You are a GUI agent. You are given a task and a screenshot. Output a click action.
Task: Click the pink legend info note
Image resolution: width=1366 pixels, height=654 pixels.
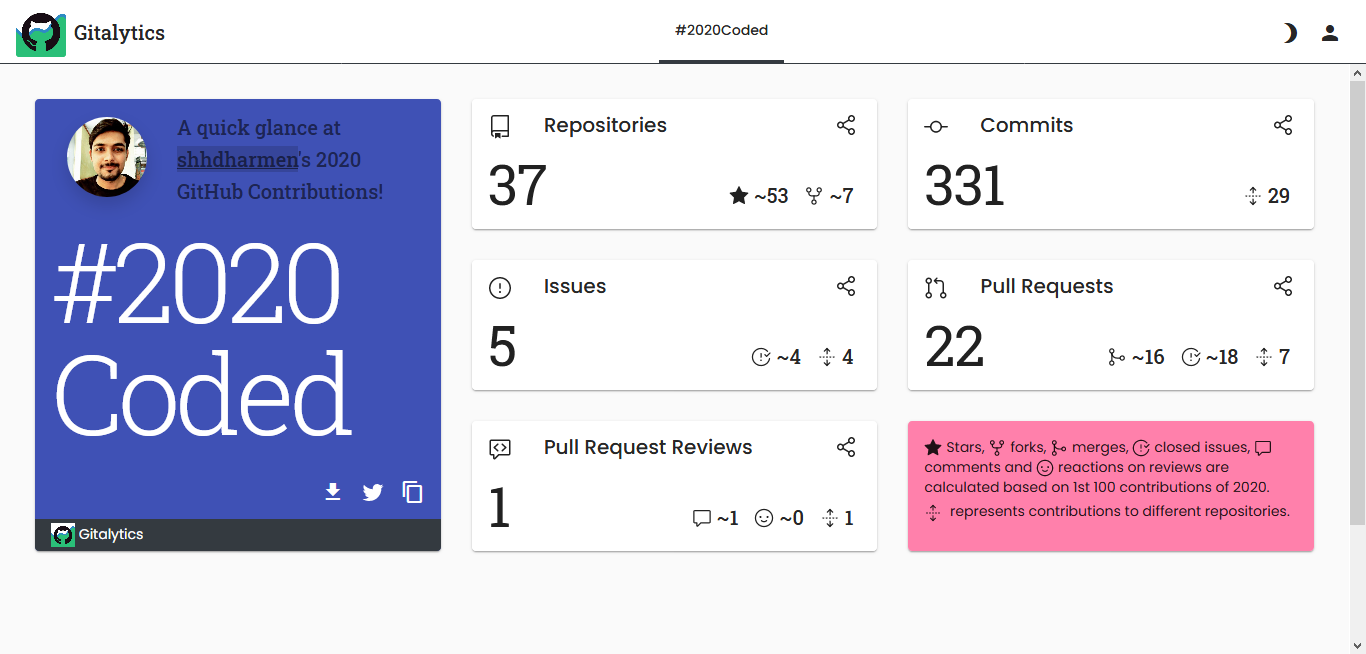click(x=1111, y=486)
